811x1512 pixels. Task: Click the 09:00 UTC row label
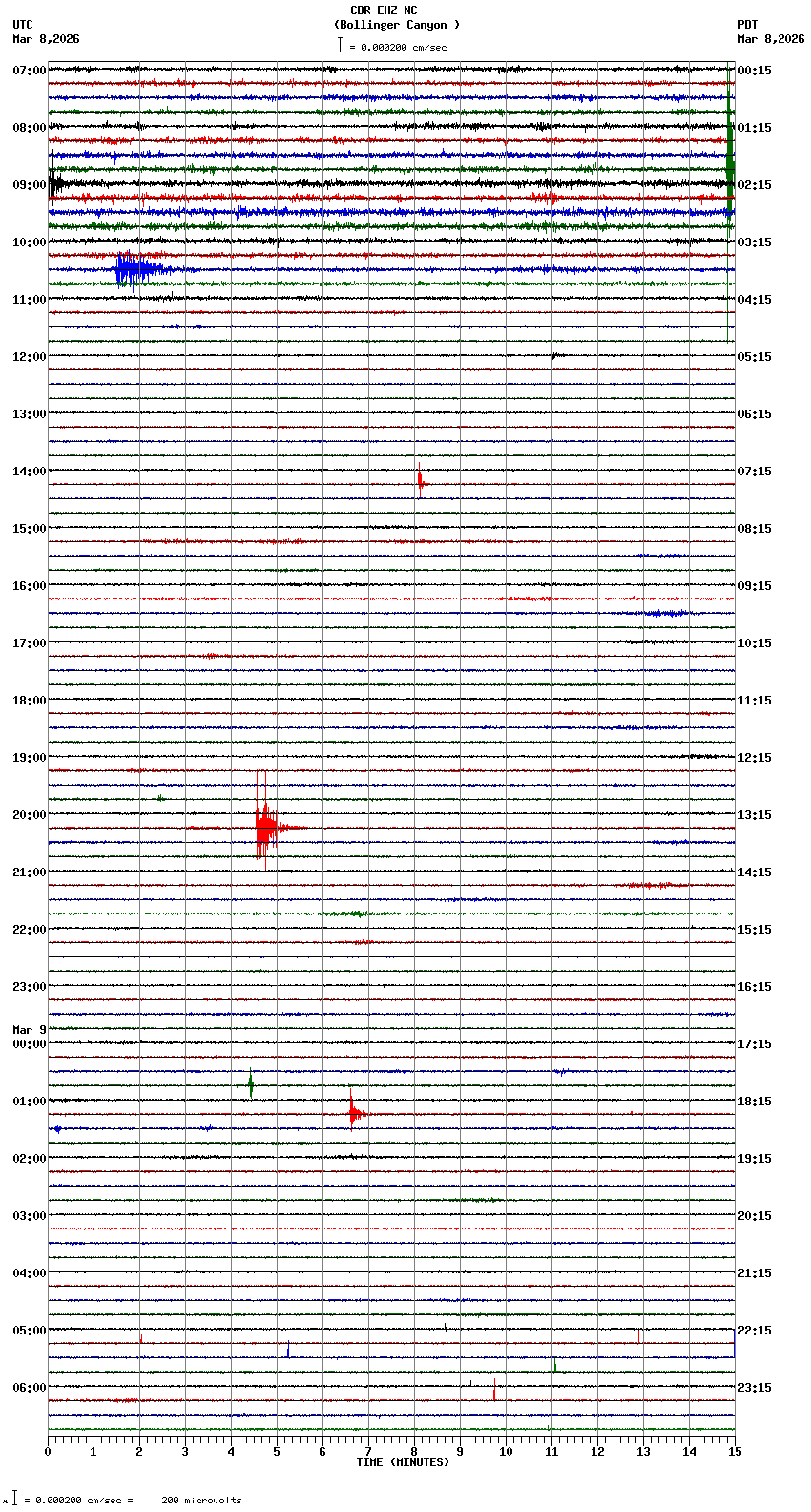30,185
